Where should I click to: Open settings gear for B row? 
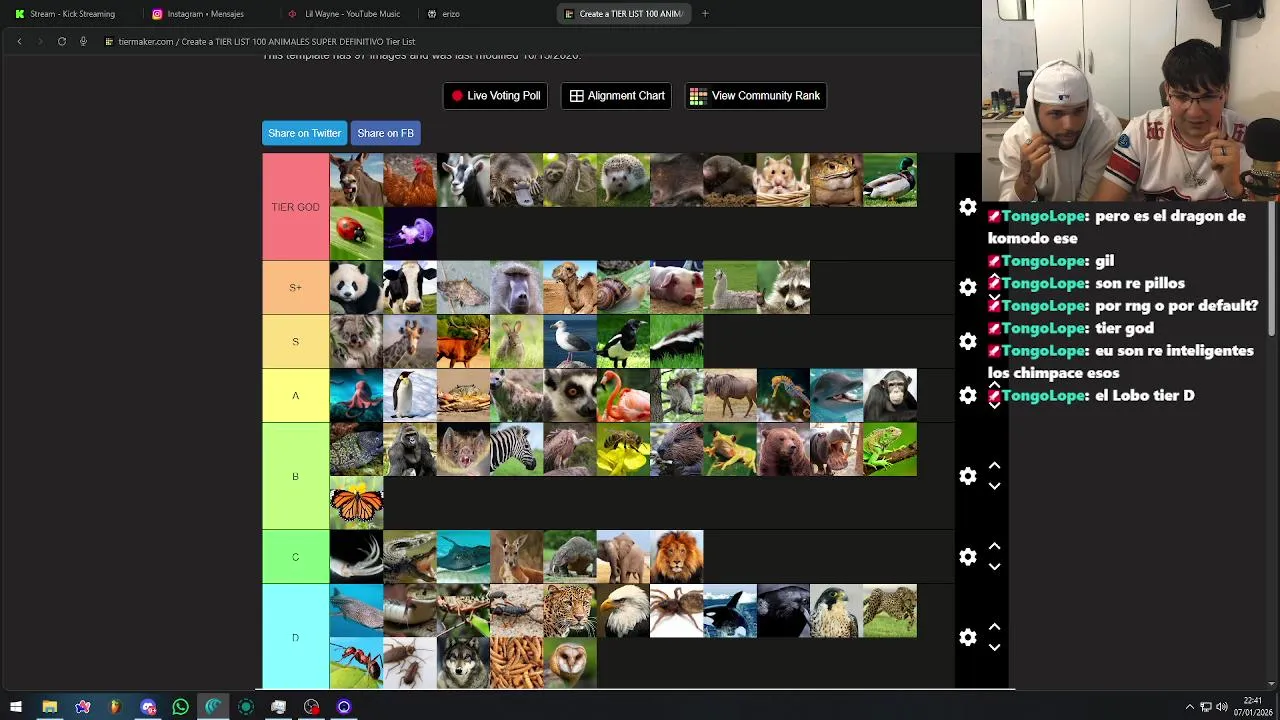[x=967, y=476]
